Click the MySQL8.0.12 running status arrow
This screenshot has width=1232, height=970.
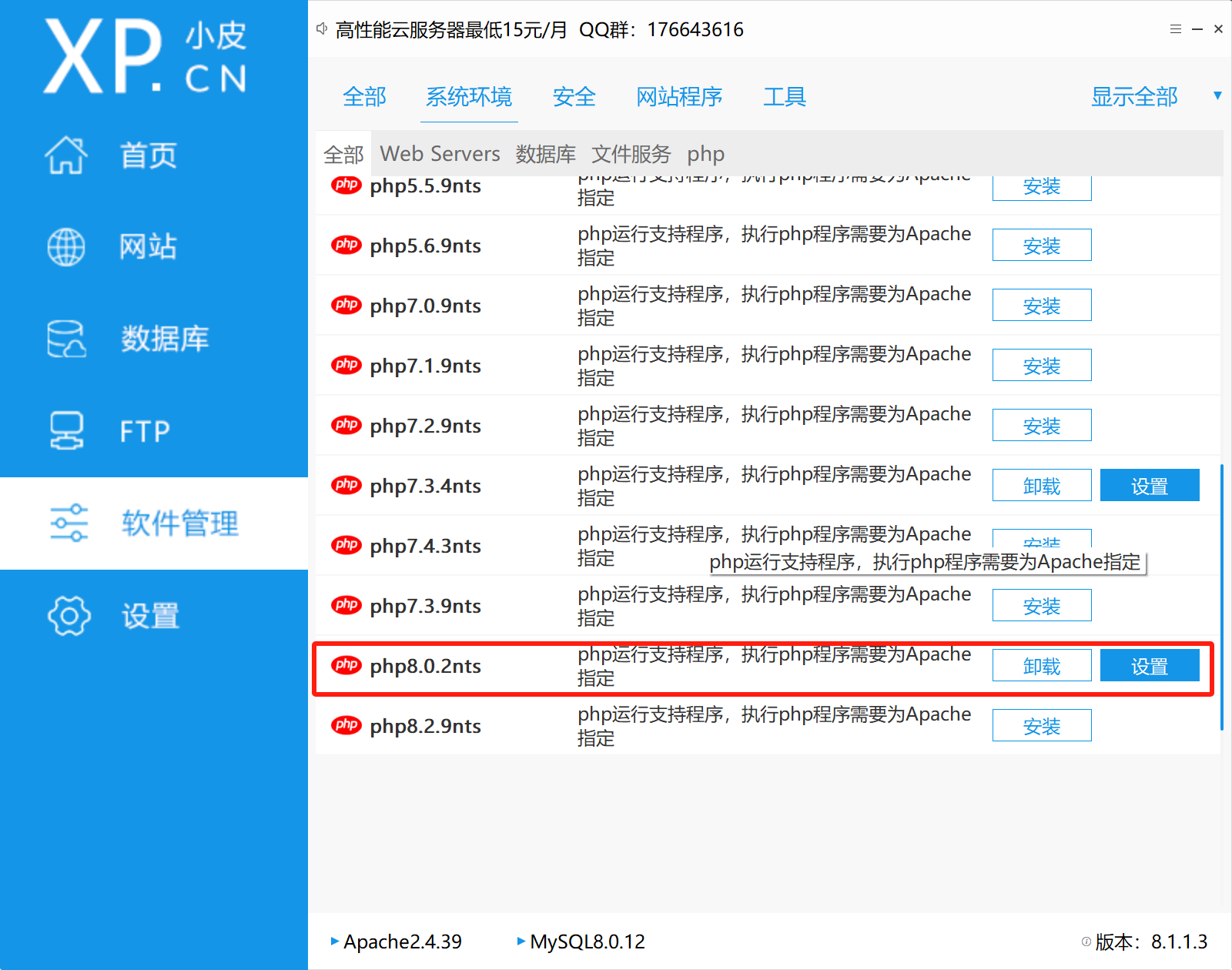[521, 941]
